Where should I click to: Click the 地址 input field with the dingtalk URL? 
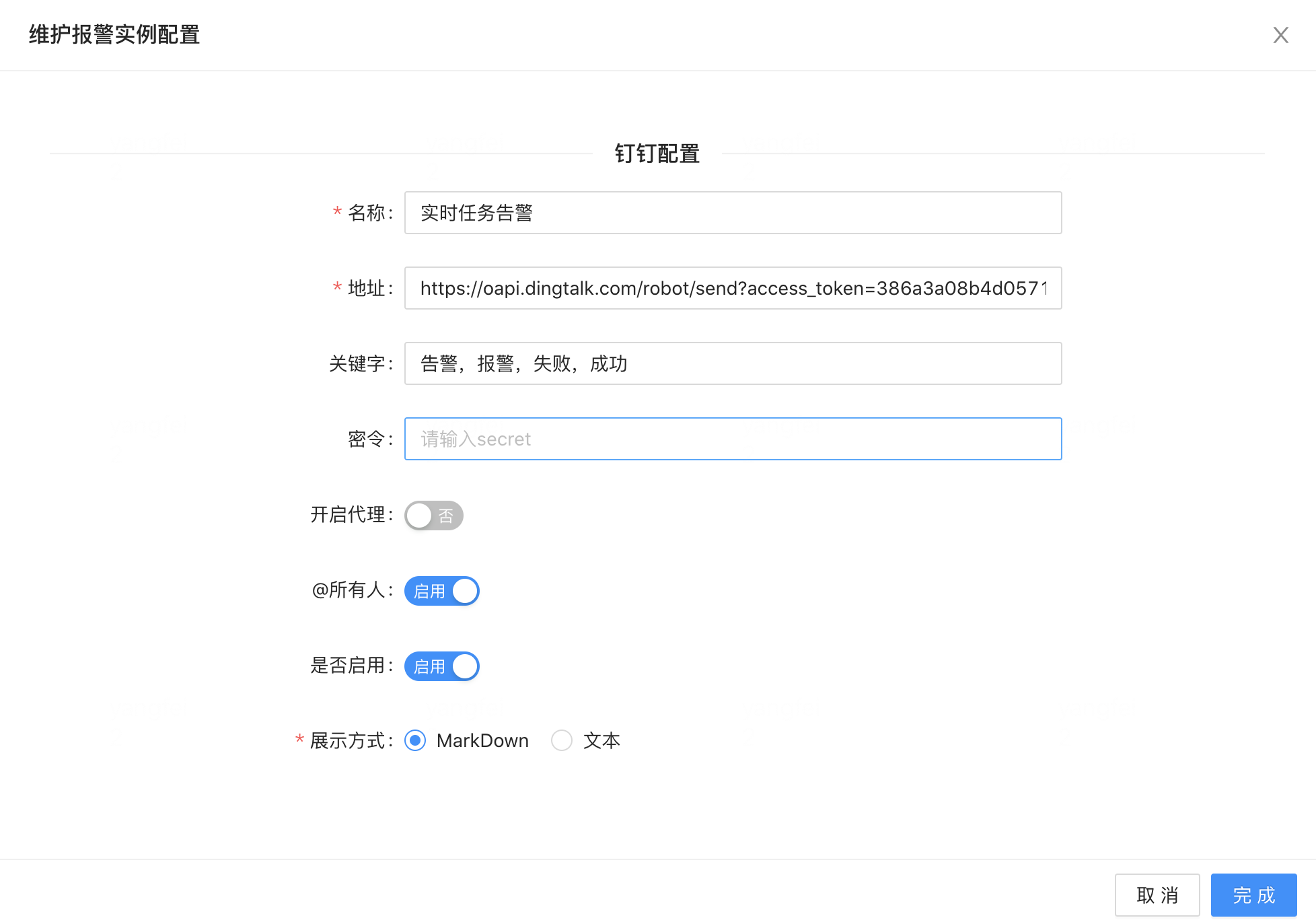(733, 288)
